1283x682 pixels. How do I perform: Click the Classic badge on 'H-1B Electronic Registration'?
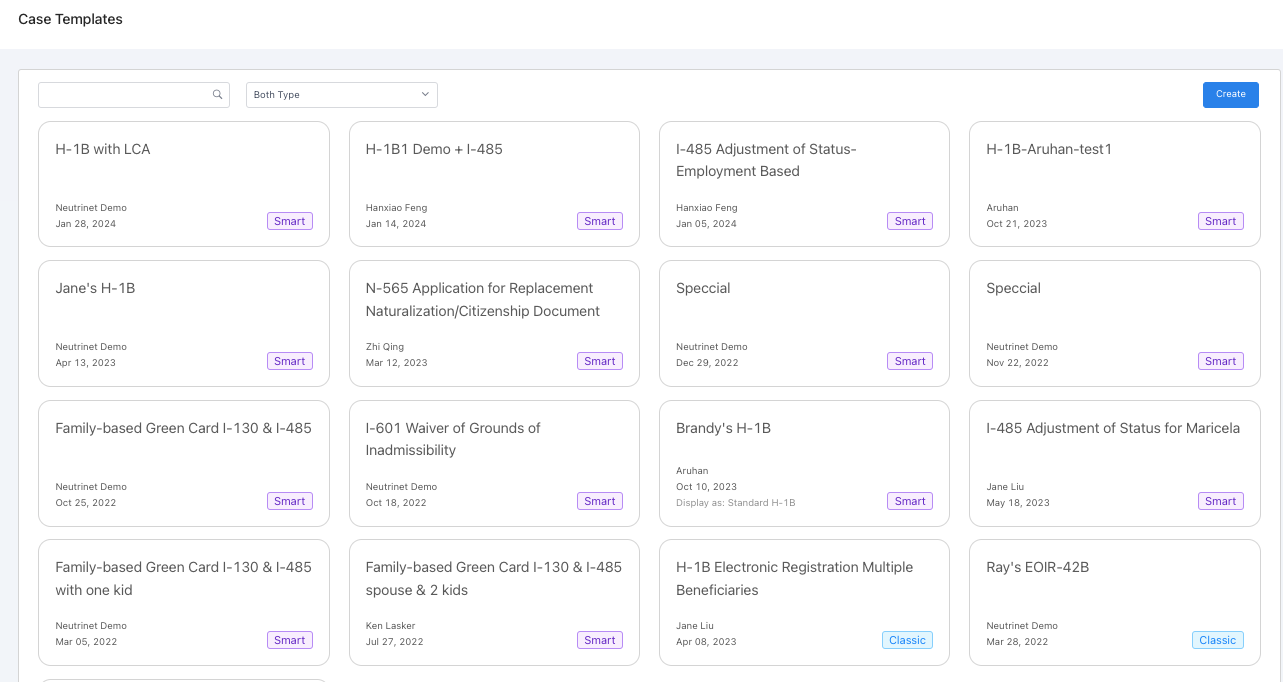[x=906, y=640]
